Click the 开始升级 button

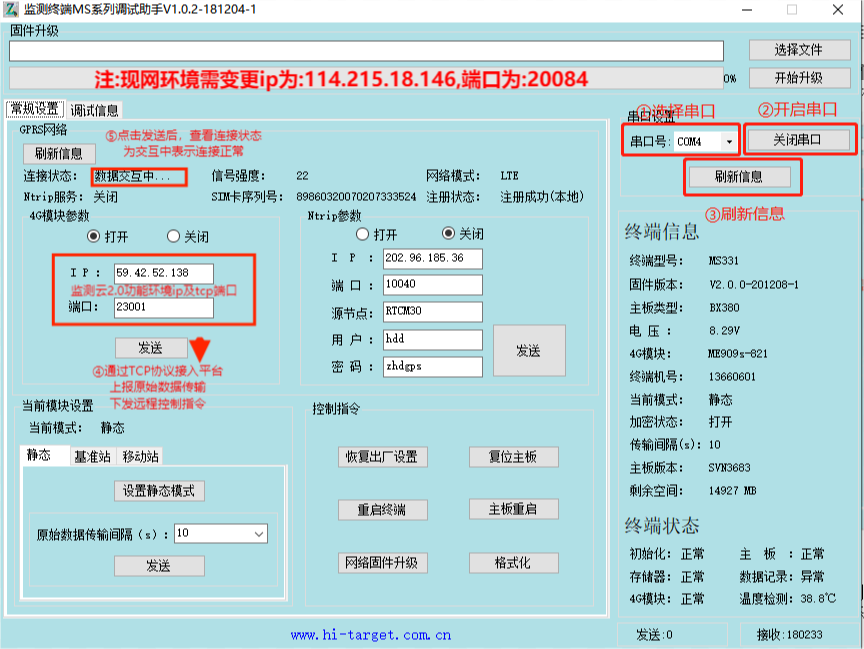click(798, 78)
